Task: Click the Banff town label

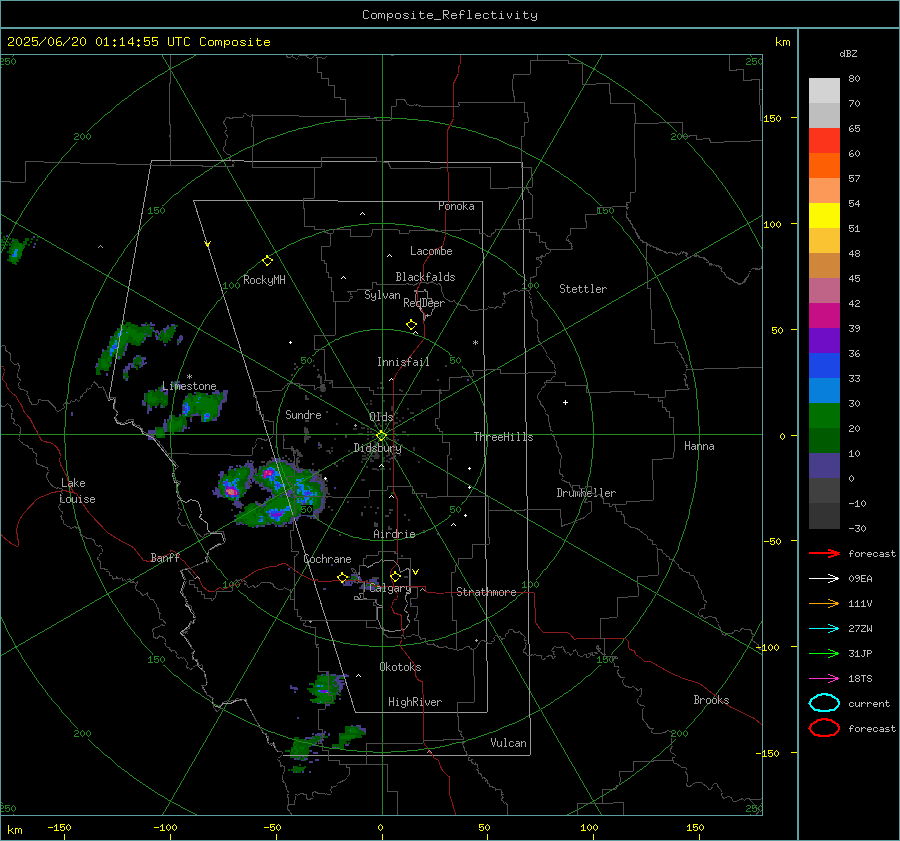Action: click(165, 557)
